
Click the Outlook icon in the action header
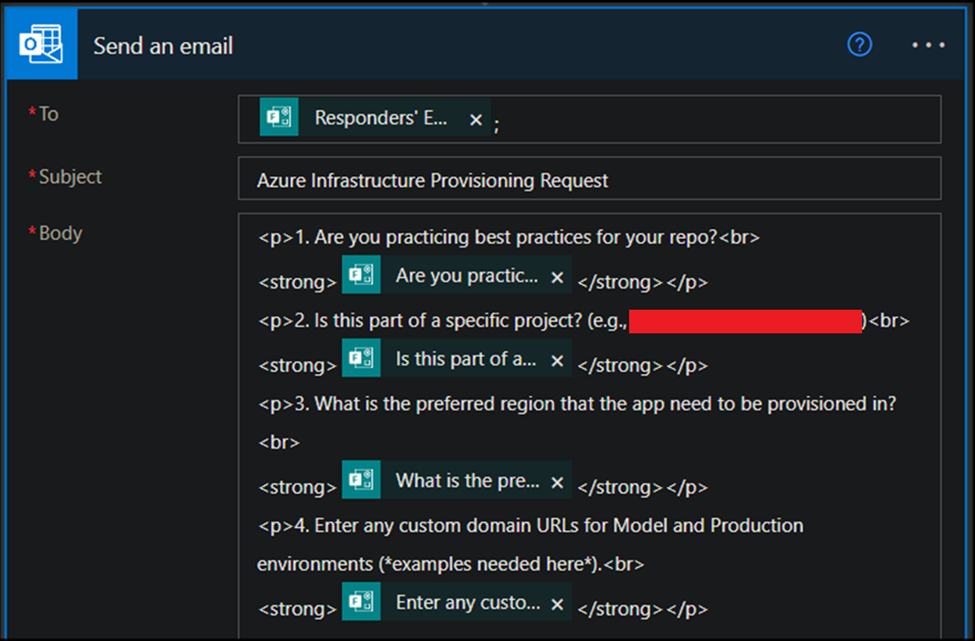pos(40,45)
